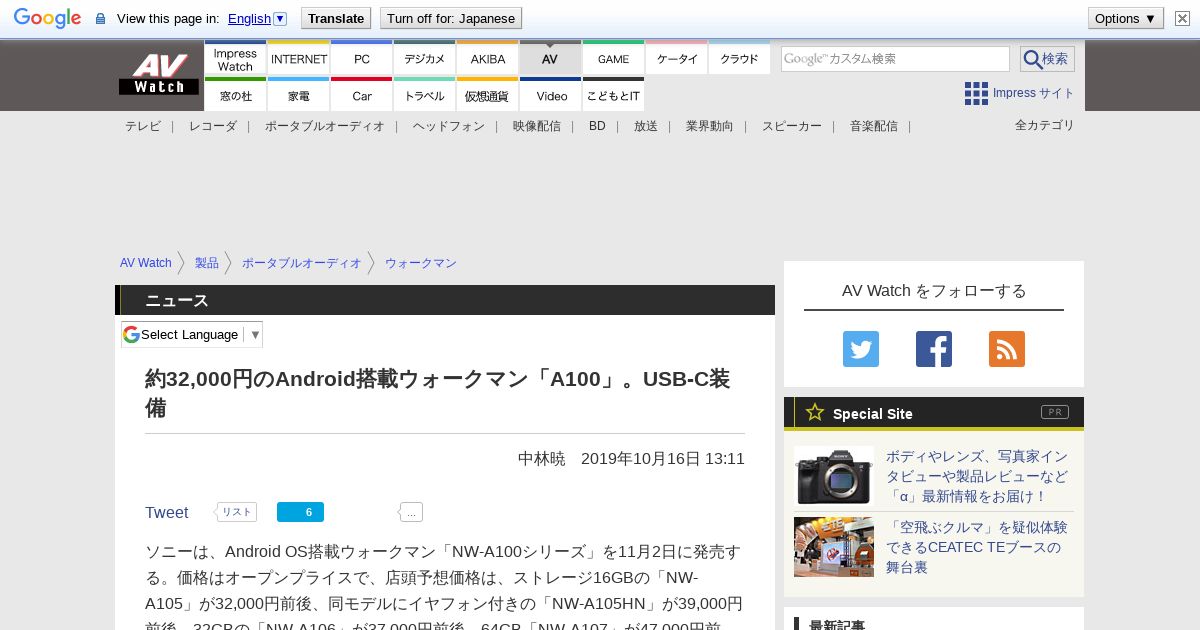Close the Google Translate bar
This screenshot has height=630, width=1200.
point(1182,18)
